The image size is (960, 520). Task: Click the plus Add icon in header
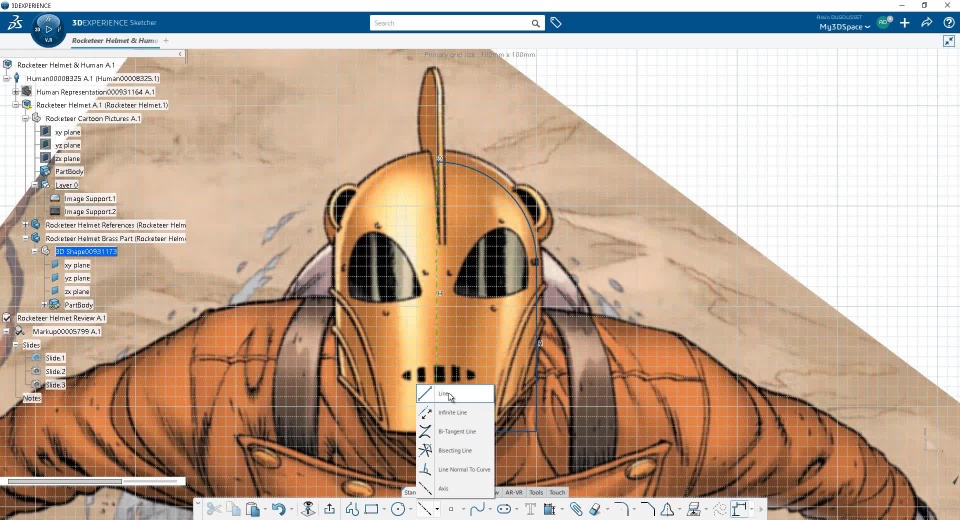click(905, 23)
